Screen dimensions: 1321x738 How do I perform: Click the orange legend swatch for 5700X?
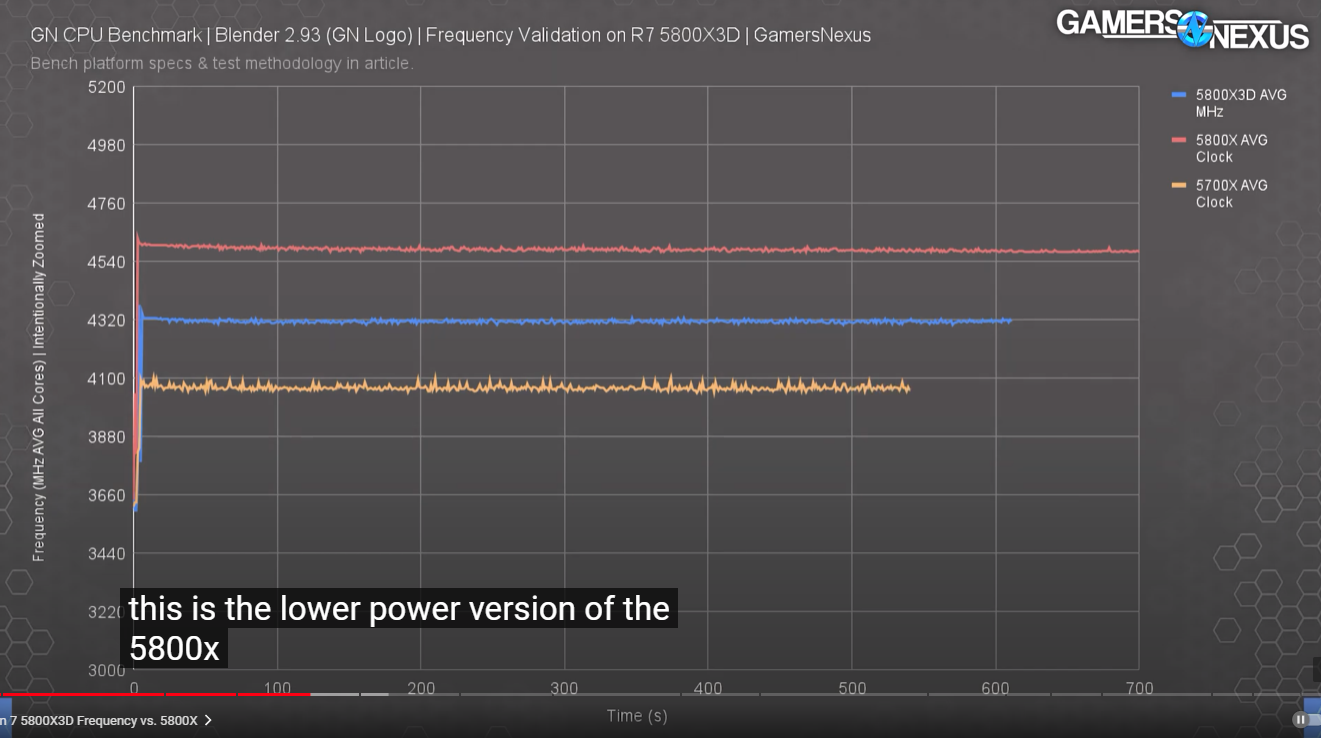click(x=1179, y=185)
